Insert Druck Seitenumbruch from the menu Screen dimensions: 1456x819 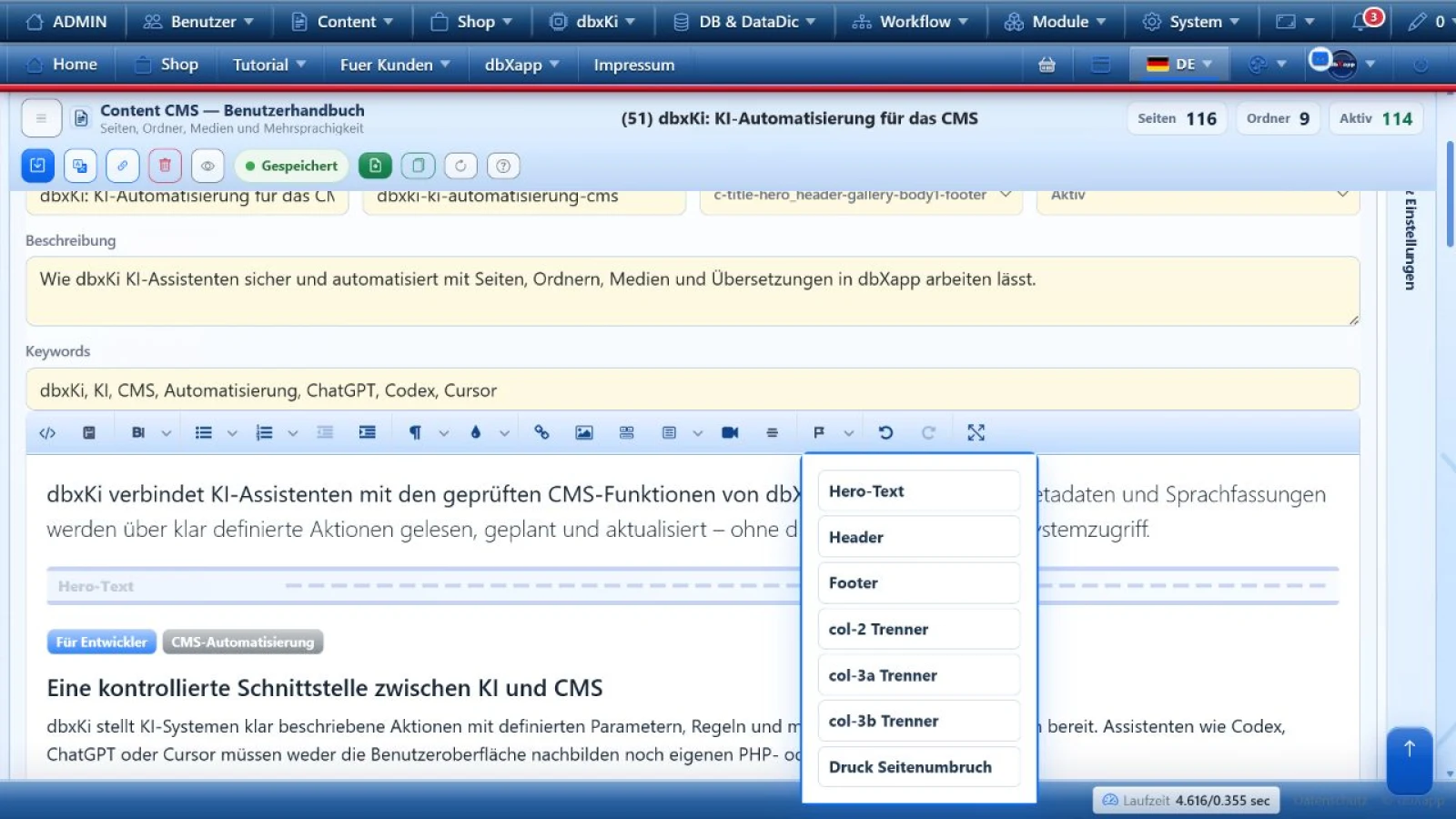[x=918, y=767]
